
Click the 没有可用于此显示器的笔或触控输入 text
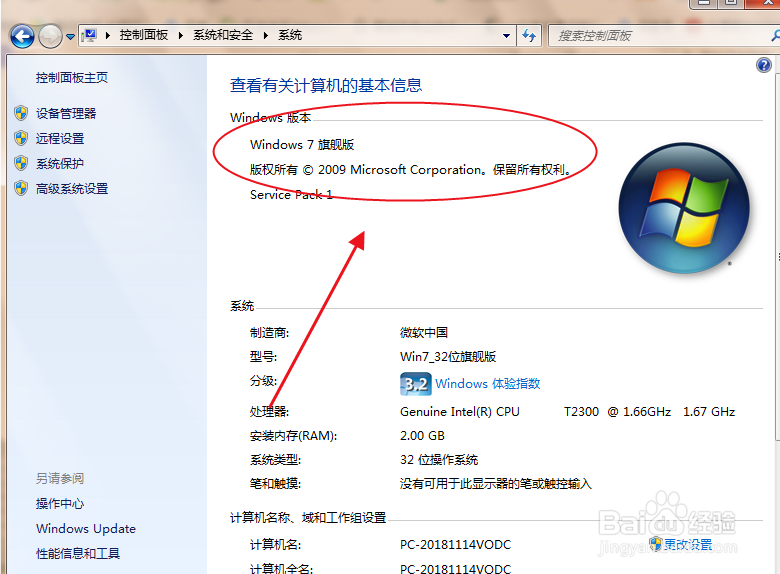point(496,483)
